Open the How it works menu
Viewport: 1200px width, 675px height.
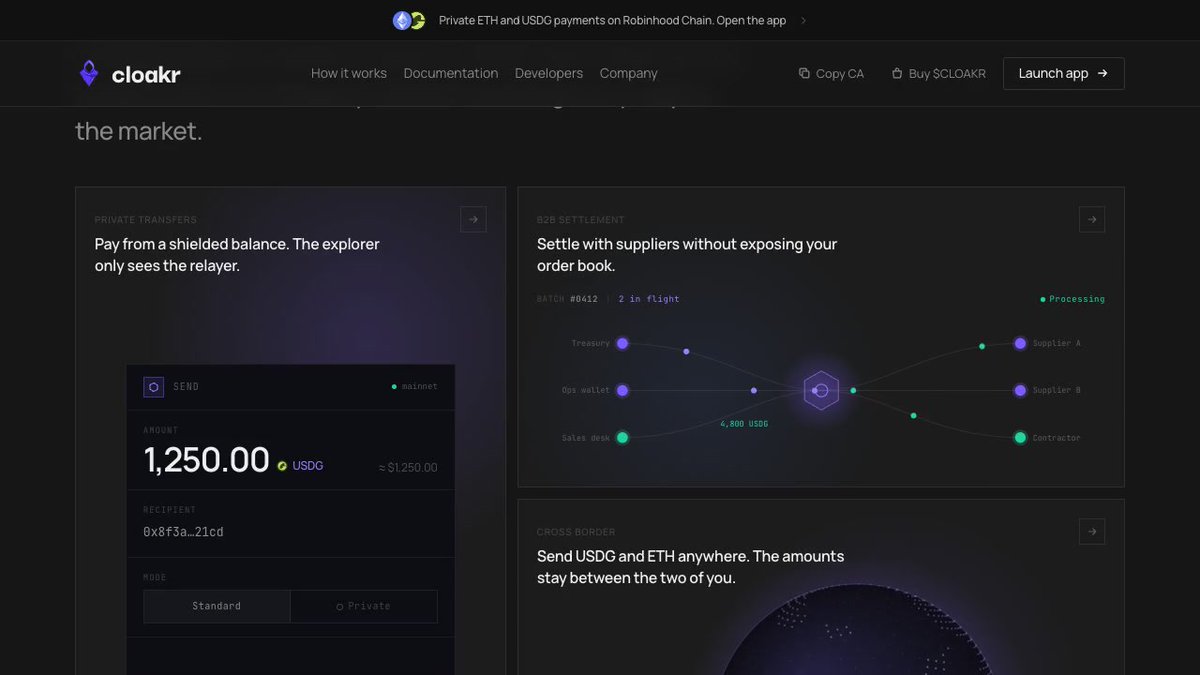[349, 73]
